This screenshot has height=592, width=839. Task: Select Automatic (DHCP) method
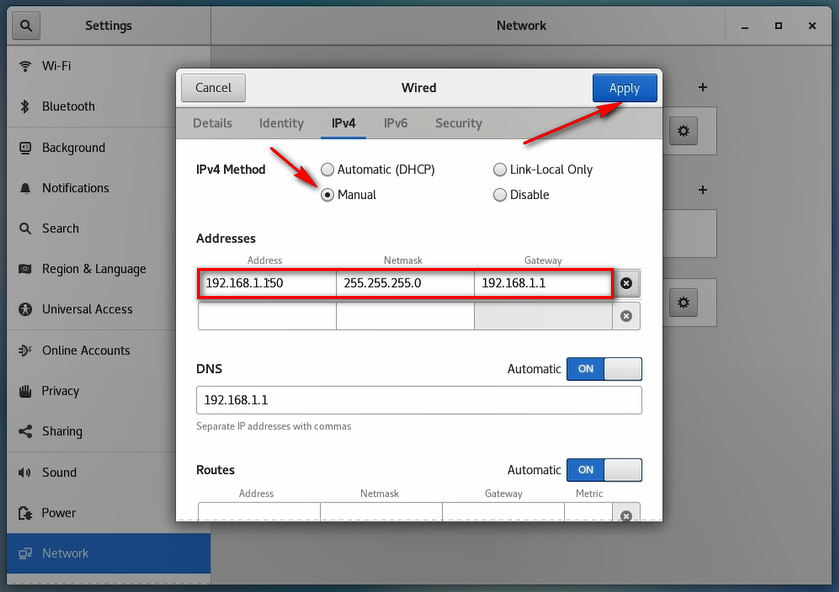tap(378, 170)
